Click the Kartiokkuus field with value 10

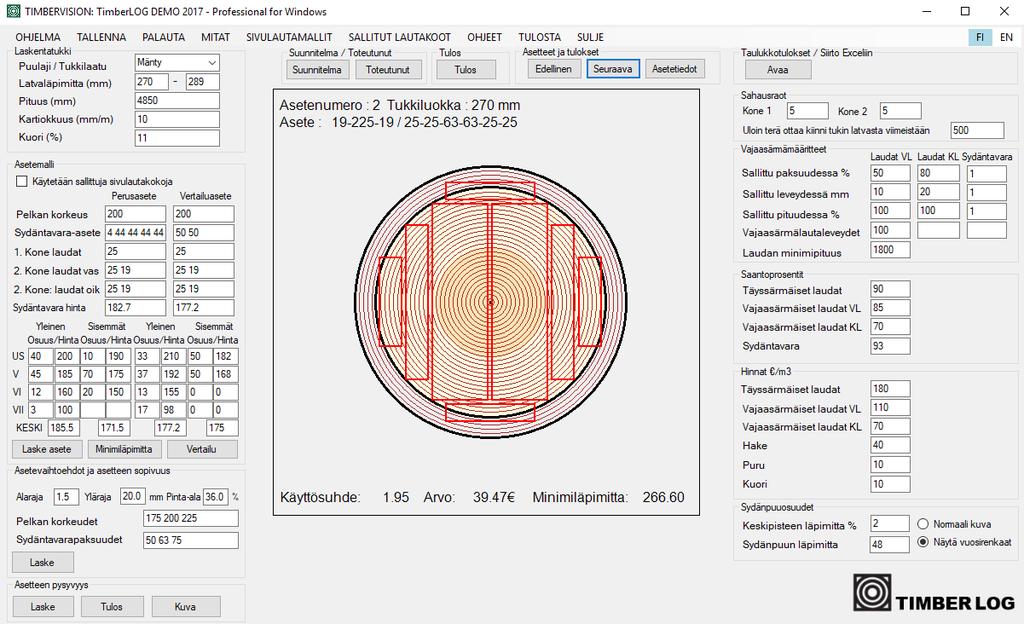pyautogui.click(x=177, y=119)
